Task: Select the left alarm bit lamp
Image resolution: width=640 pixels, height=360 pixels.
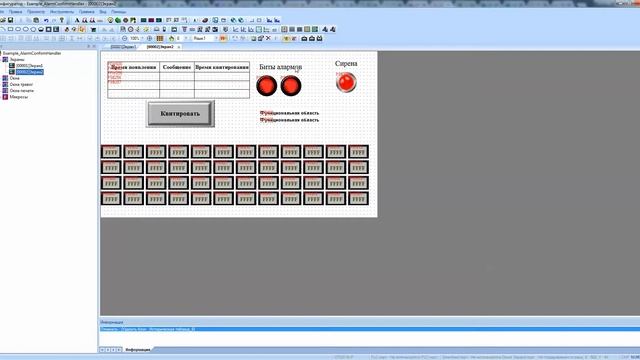Action: [267, 86]
